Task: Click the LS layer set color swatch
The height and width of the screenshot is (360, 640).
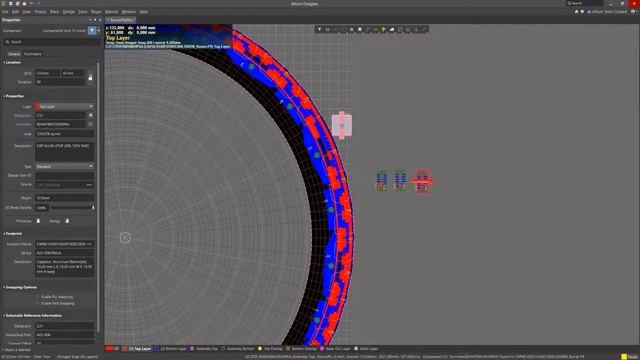Action: point(109,349)
